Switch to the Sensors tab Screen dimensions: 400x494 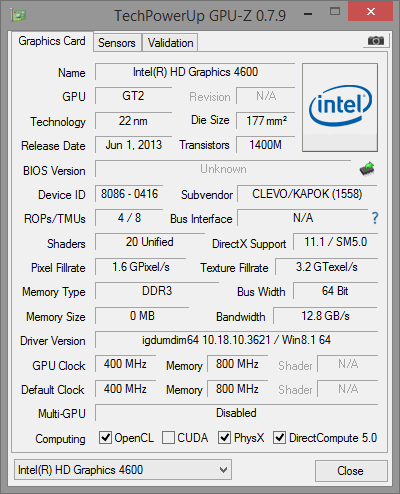pyautogui.click(x=117, y=43)
